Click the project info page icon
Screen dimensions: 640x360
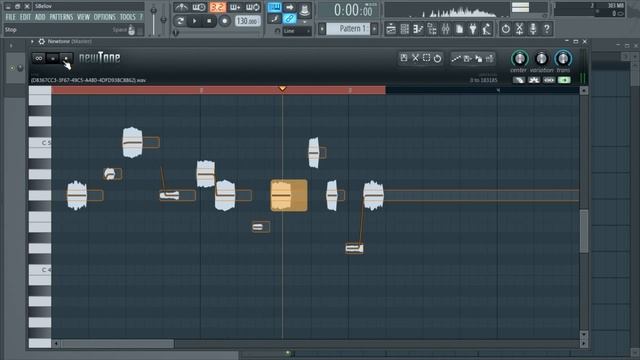pos(459,29)
